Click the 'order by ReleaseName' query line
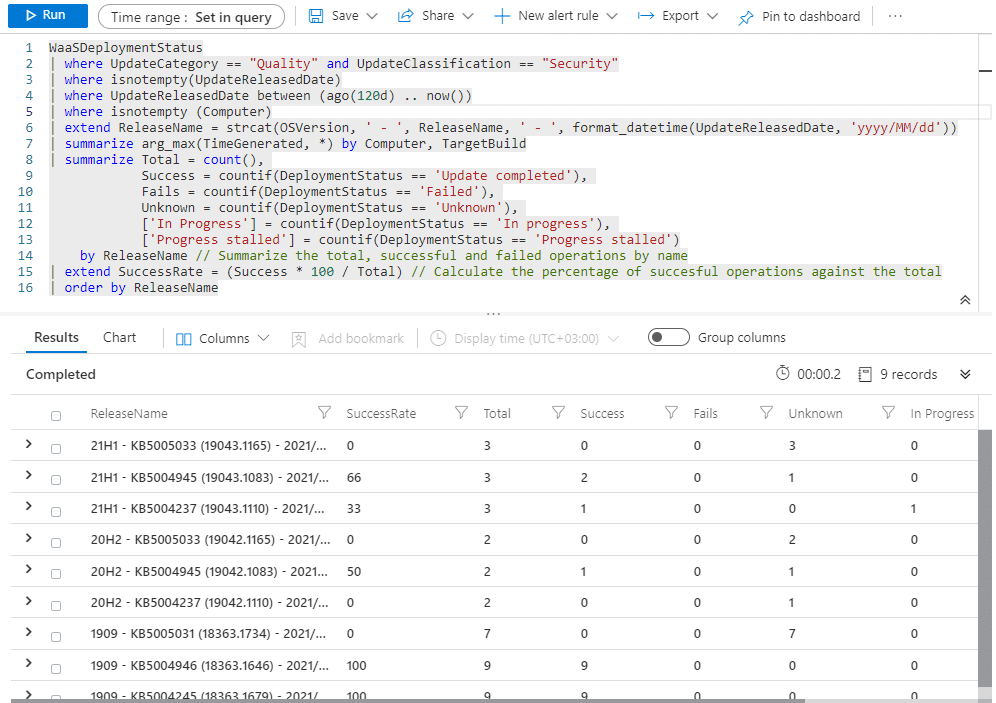996x703 pixels. pyautogui.click(x=141, y=288)
